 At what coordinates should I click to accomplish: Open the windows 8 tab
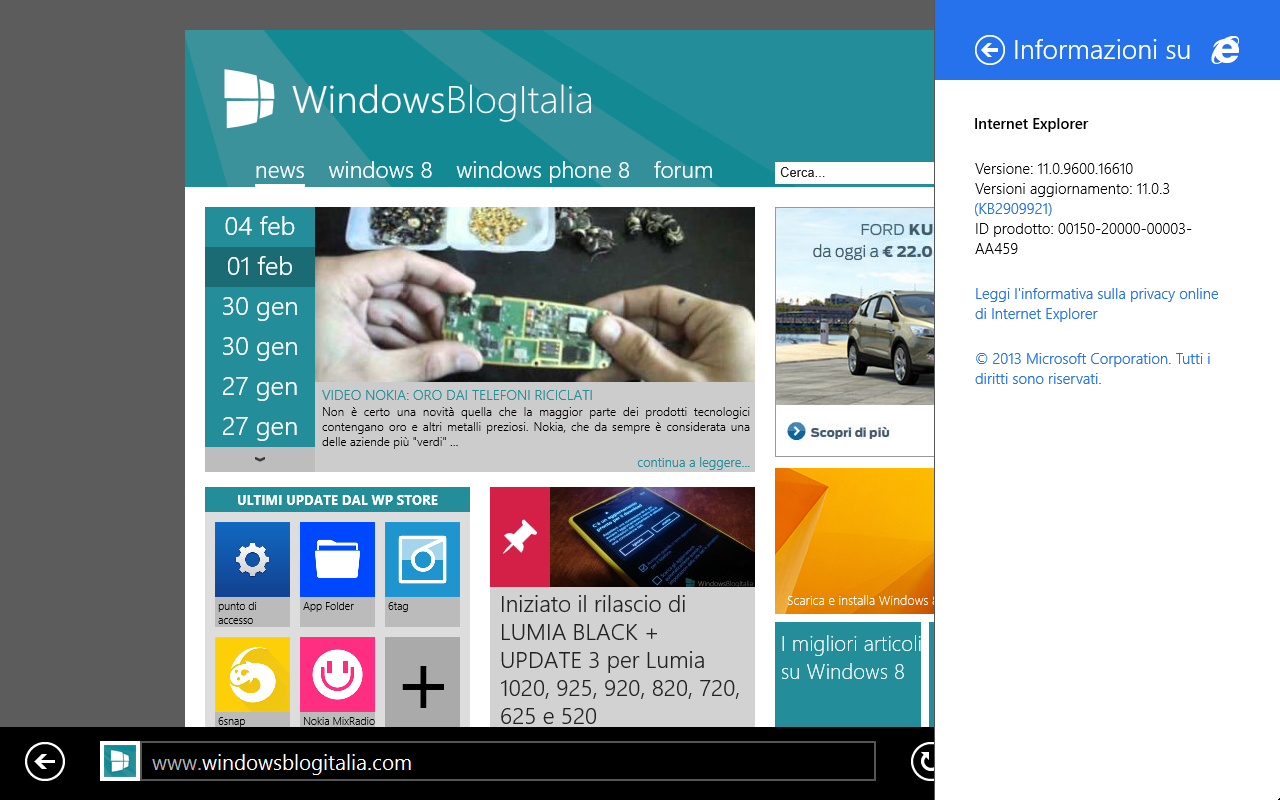[x=380, y=170]
